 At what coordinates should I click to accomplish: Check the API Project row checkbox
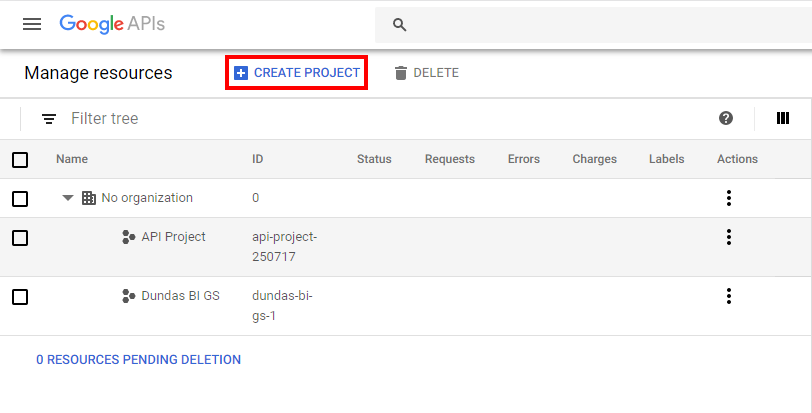[20, 238]
